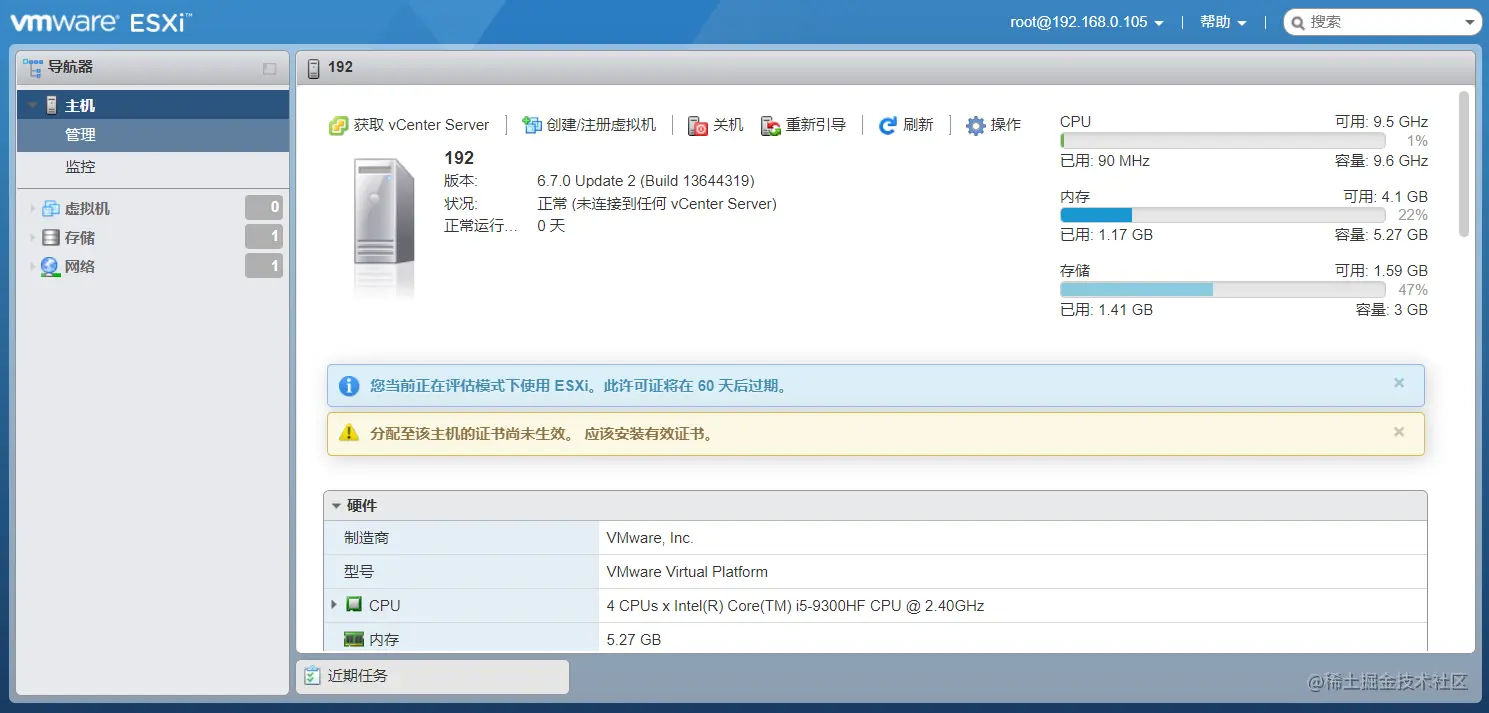Screen dimensions: 1489x713
Task: Click the 获取 vCenter Server icon
Action: click(338, 125)
